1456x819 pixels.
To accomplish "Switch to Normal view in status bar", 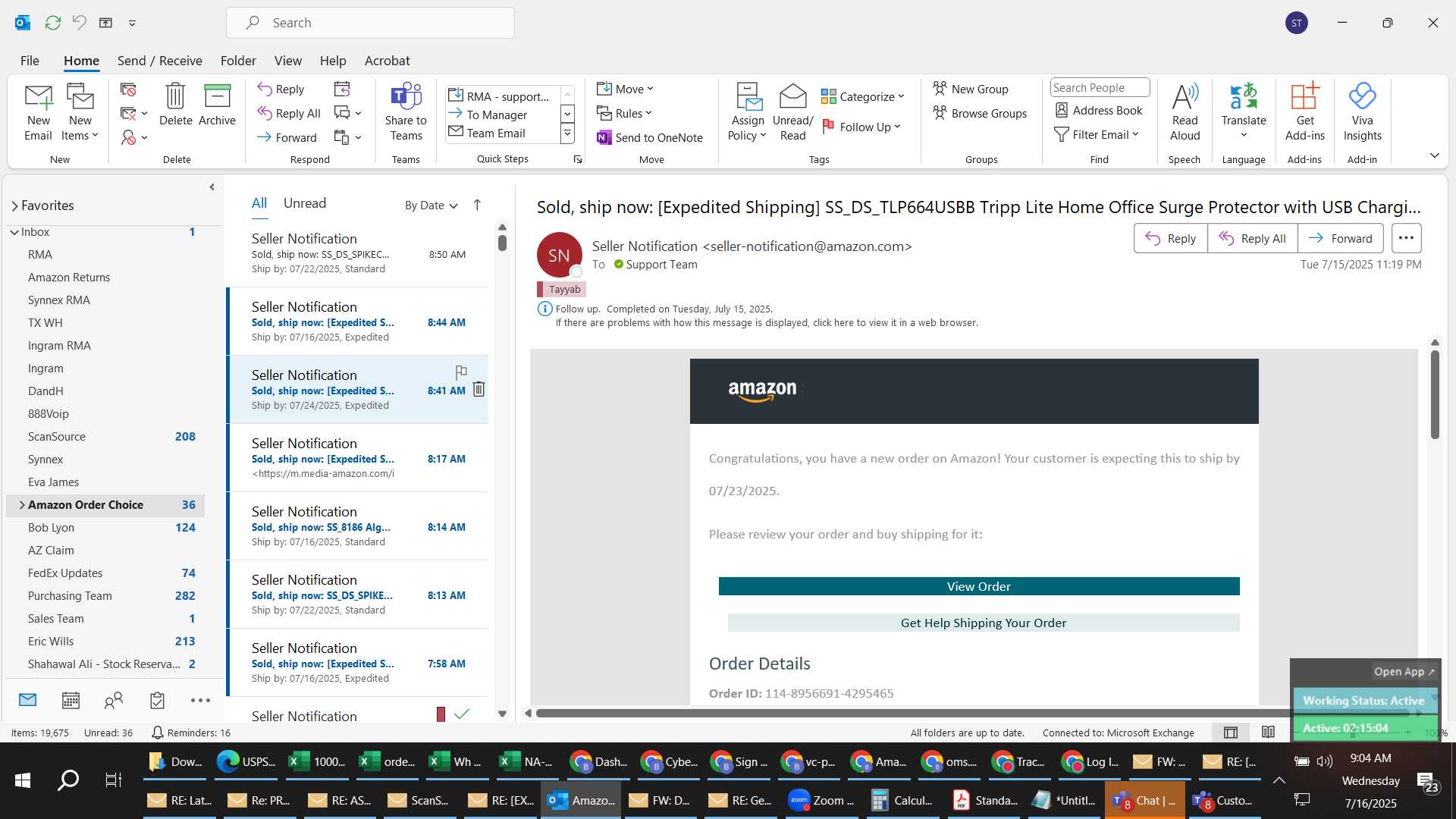I will tap(1231, 733).
